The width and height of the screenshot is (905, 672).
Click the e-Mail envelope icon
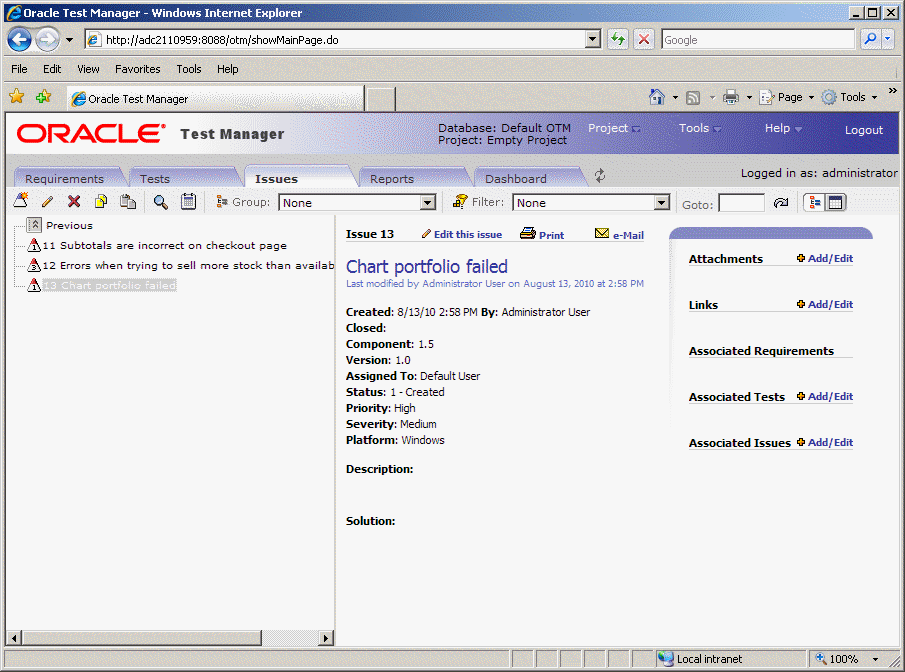pos(602,233)
